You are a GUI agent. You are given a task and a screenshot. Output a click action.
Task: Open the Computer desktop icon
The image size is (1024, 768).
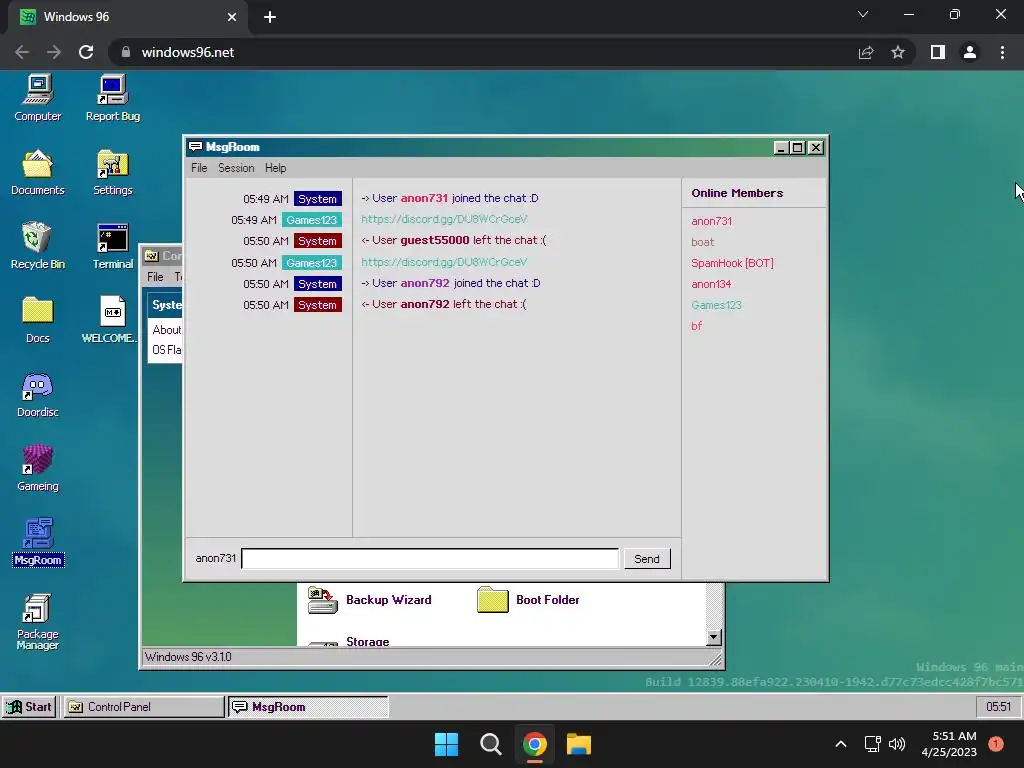click(x=38, y=98)
